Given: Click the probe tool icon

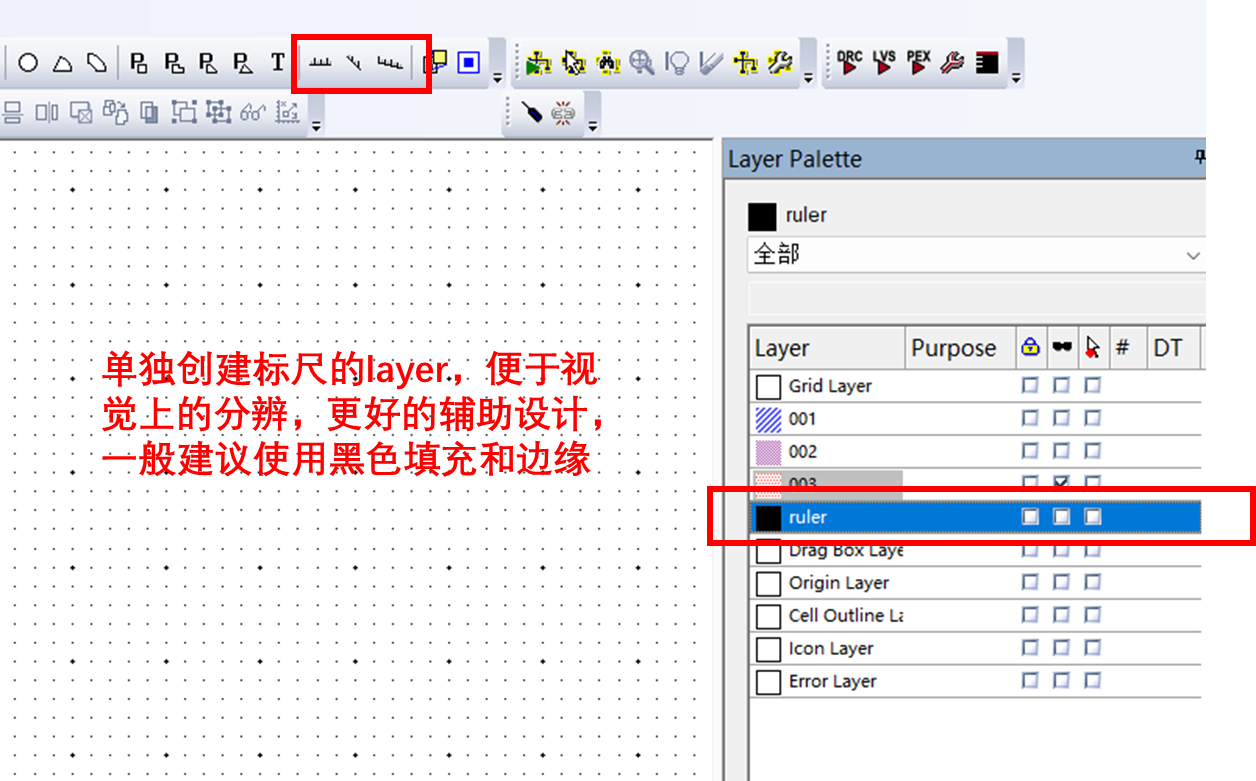Looking at the screenshot, I should [532, 112].
